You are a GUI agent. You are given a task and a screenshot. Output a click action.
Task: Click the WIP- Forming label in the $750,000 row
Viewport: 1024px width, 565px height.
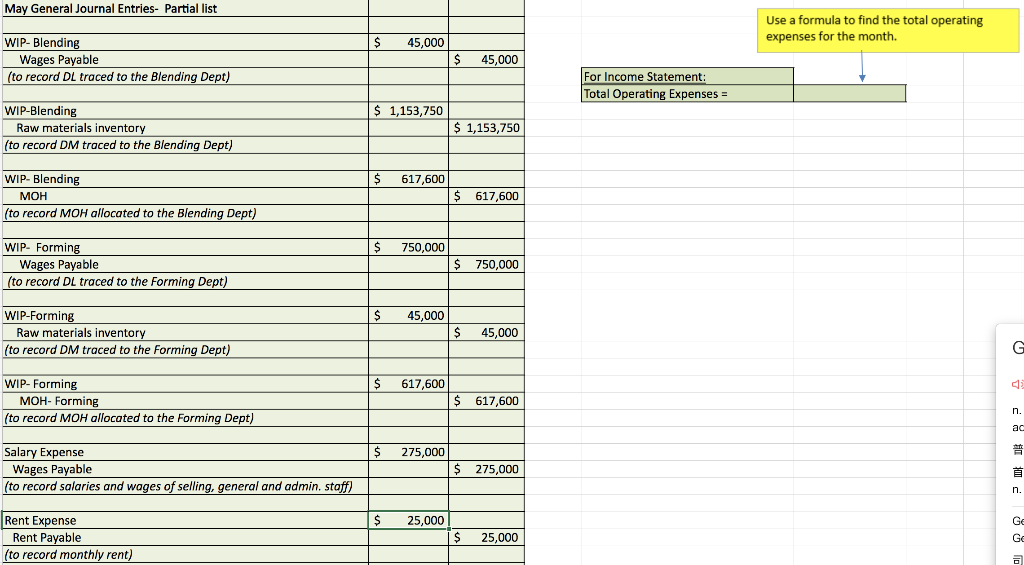point(42,248)
